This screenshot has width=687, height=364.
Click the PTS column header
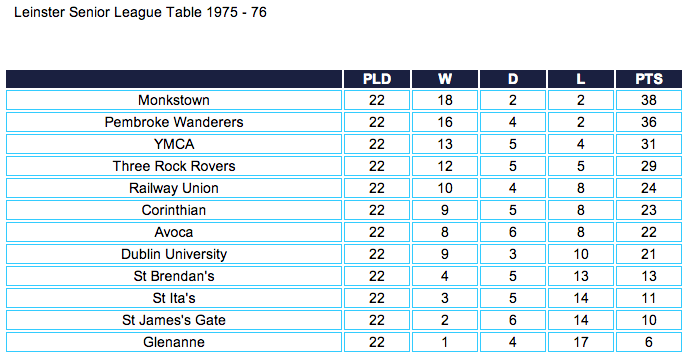point(648,79)
